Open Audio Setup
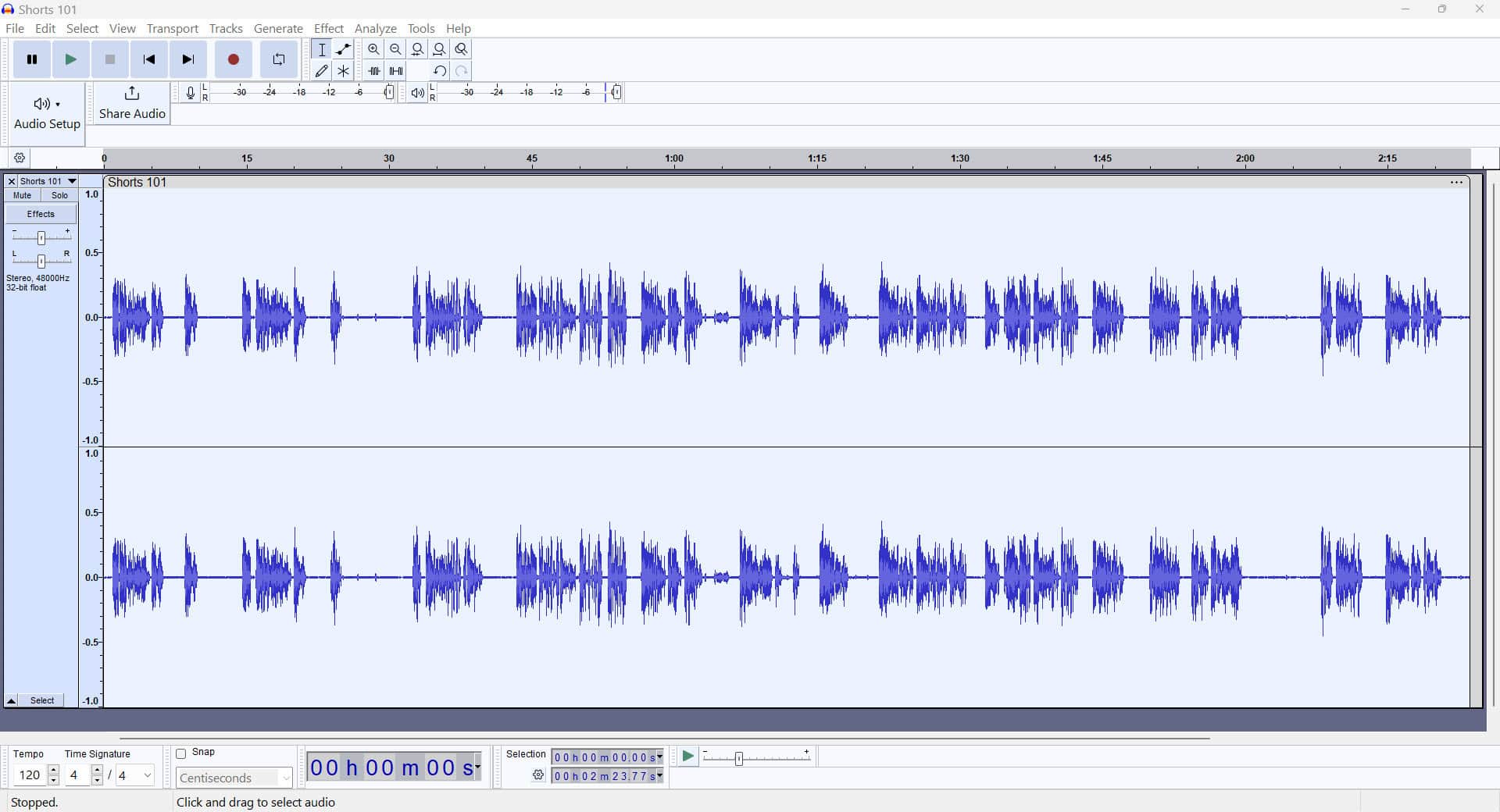 point(45,112)
